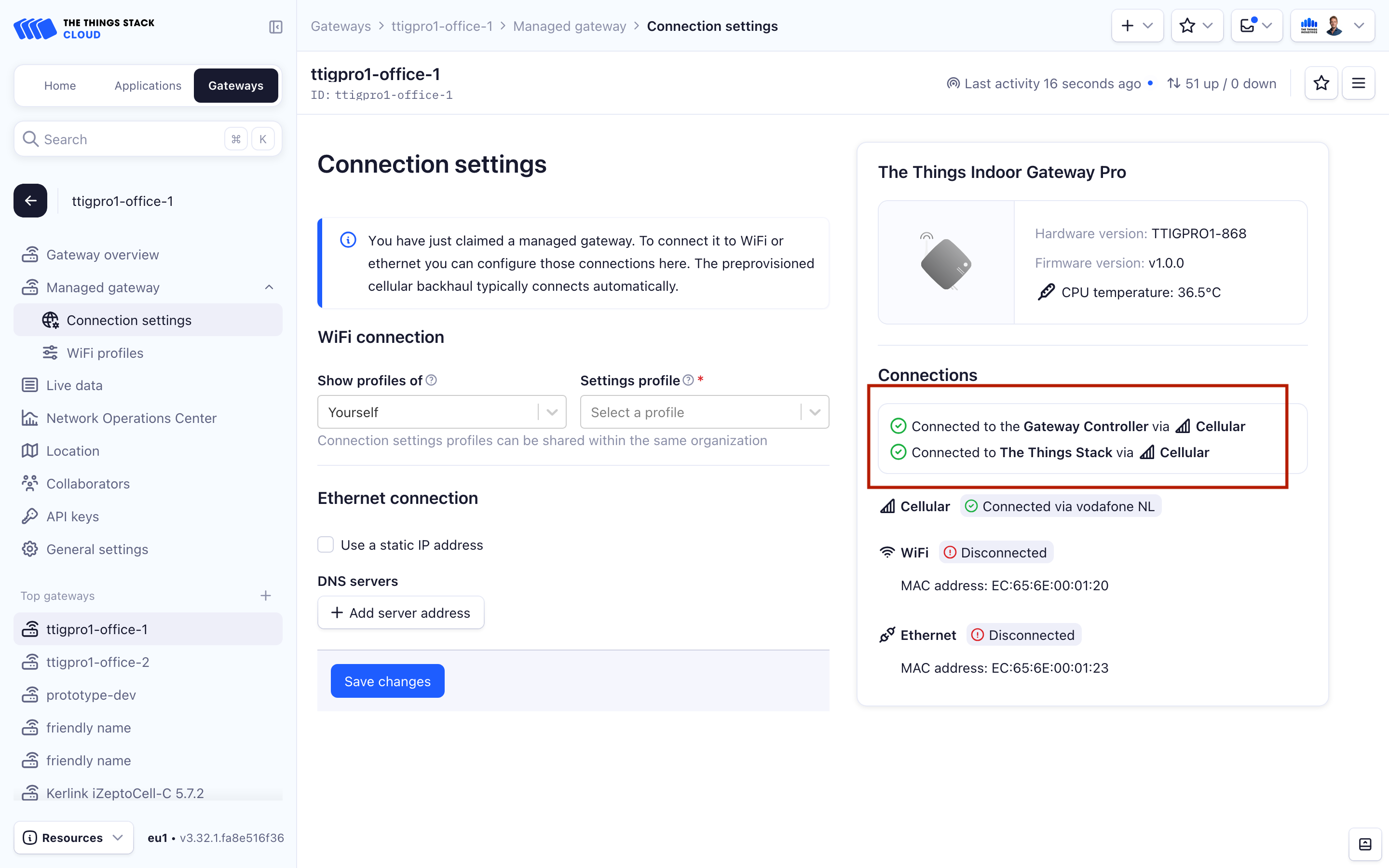Click Add server address button
Image resolution: width=1389 pixels, height=868 pixels.
[401, 612]
